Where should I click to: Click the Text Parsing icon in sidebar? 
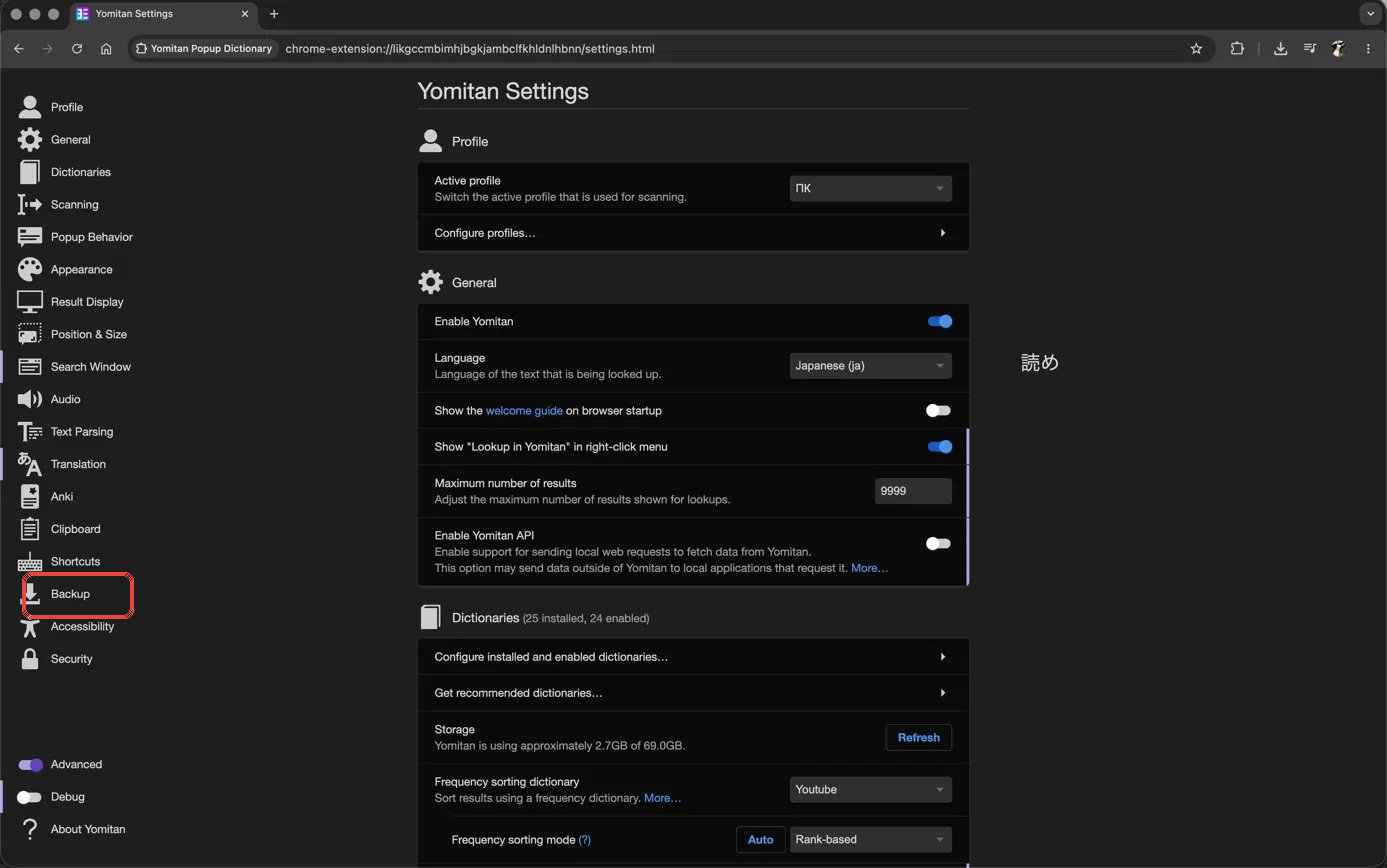(30, 432)
